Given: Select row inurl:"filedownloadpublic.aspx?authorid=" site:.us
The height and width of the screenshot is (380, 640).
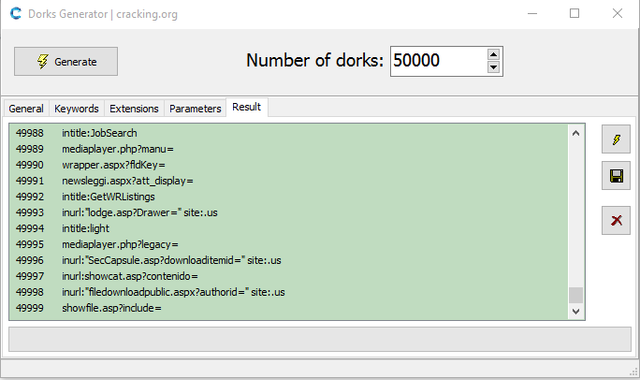Looking at the screenshot, I should pyautogui.click(x=288, y=292).
